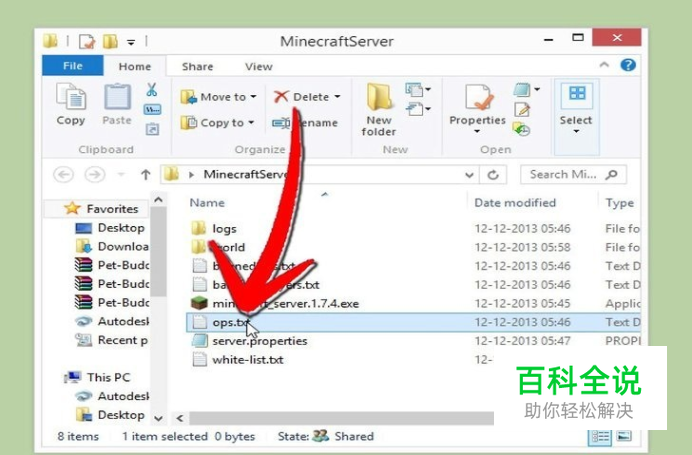
Task: Collapse the ribbon with the chevron
Action: point(604,65)
